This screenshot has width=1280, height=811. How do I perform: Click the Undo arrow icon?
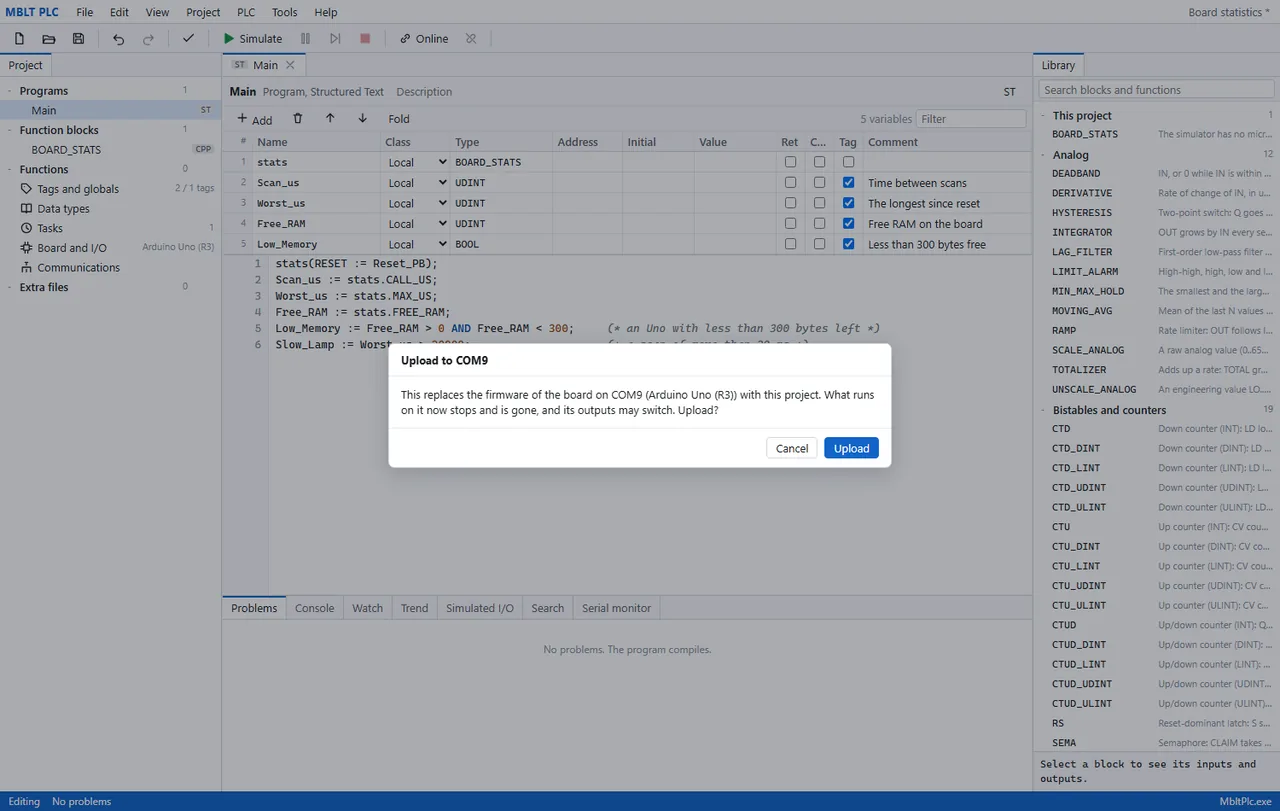tap(118, 39)
